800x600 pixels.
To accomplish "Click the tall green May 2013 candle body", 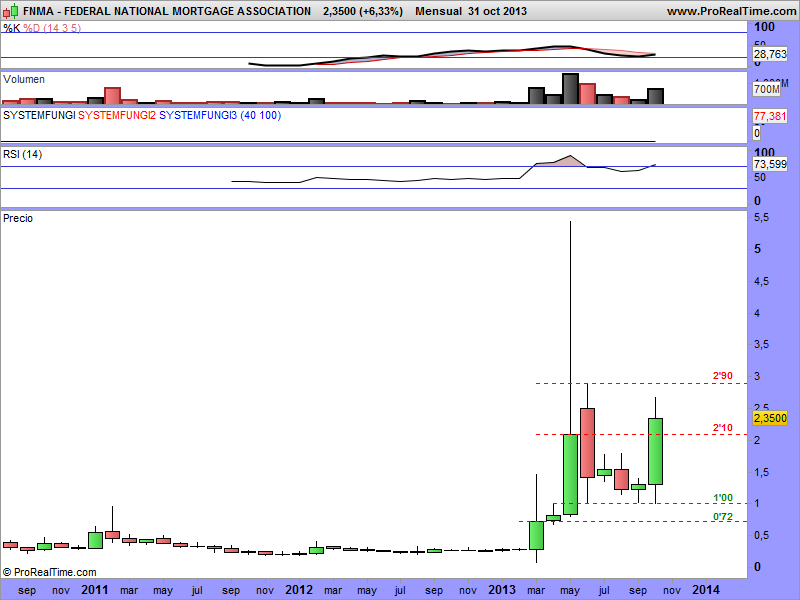I will coord(570,474).
